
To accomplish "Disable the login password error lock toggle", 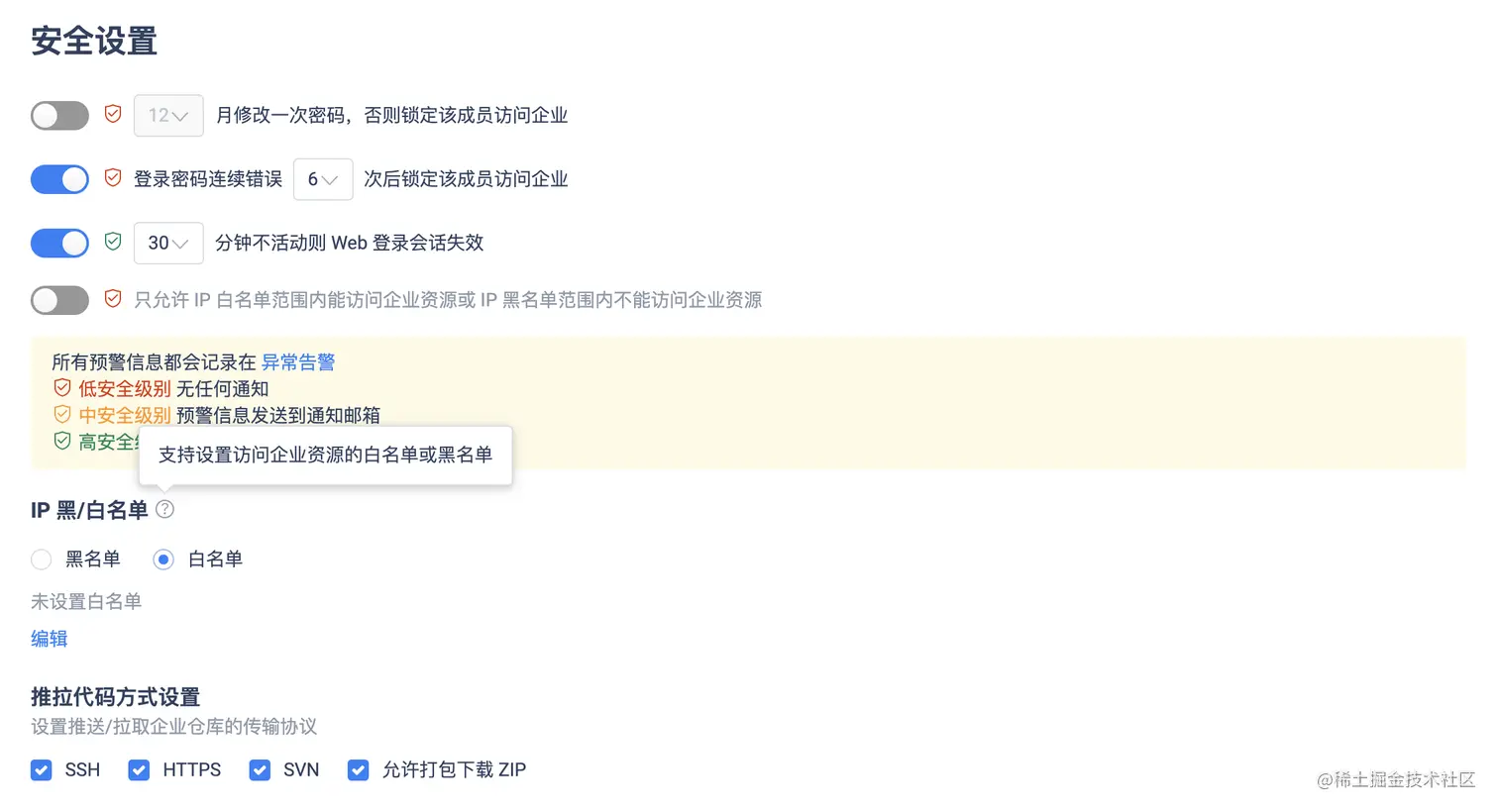I will pyautogui.click(x=59, y=179).
